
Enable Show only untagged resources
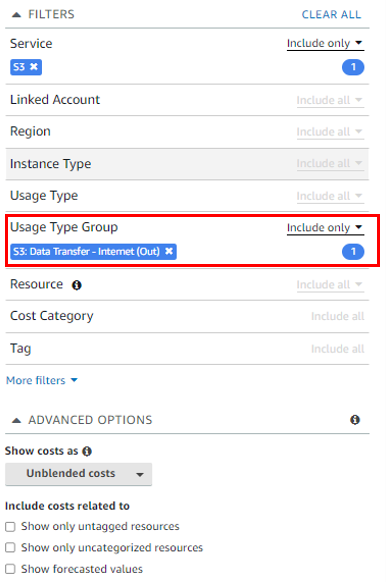(x=10, y=527)
